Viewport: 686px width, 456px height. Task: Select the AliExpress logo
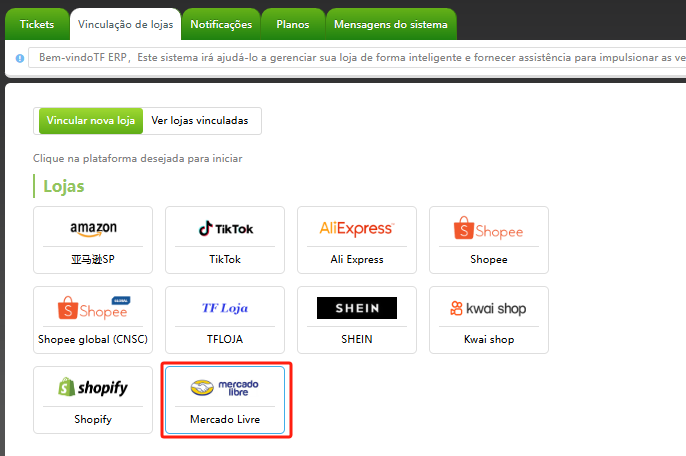pyautogui.click(x=357, y=228)
